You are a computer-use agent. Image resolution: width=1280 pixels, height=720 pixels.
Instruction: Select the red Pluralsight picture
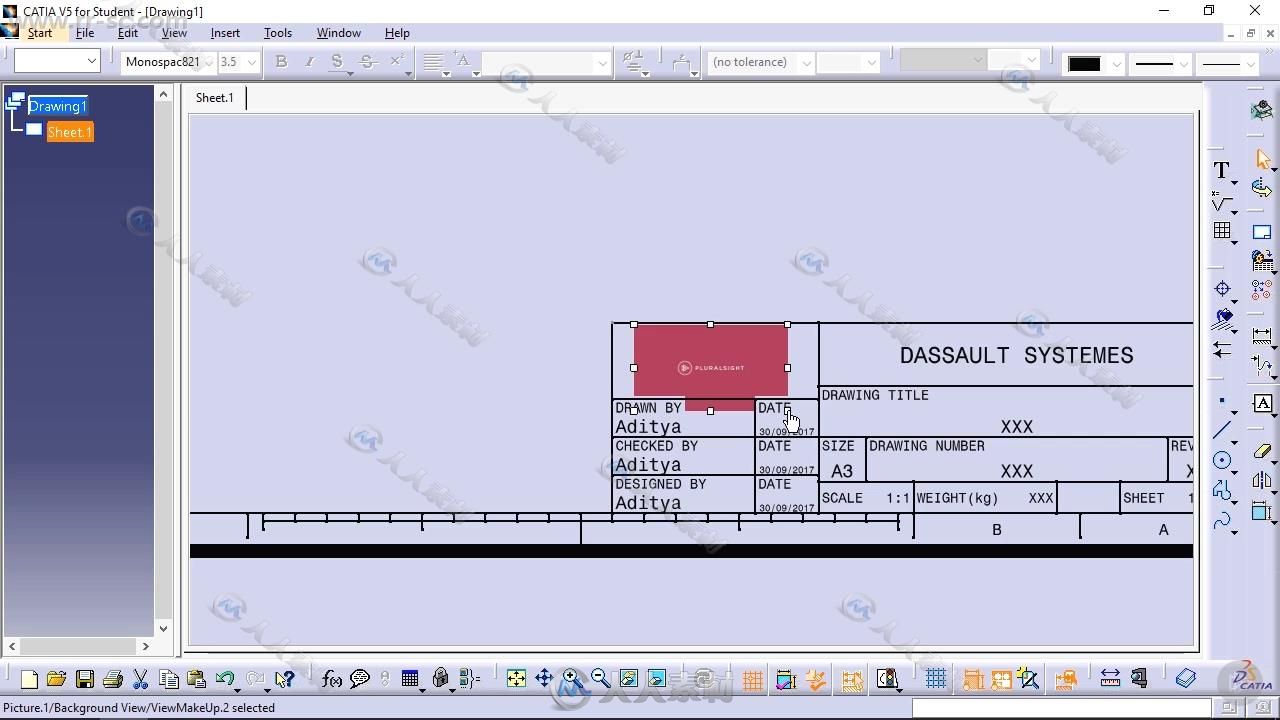(711, 367)
